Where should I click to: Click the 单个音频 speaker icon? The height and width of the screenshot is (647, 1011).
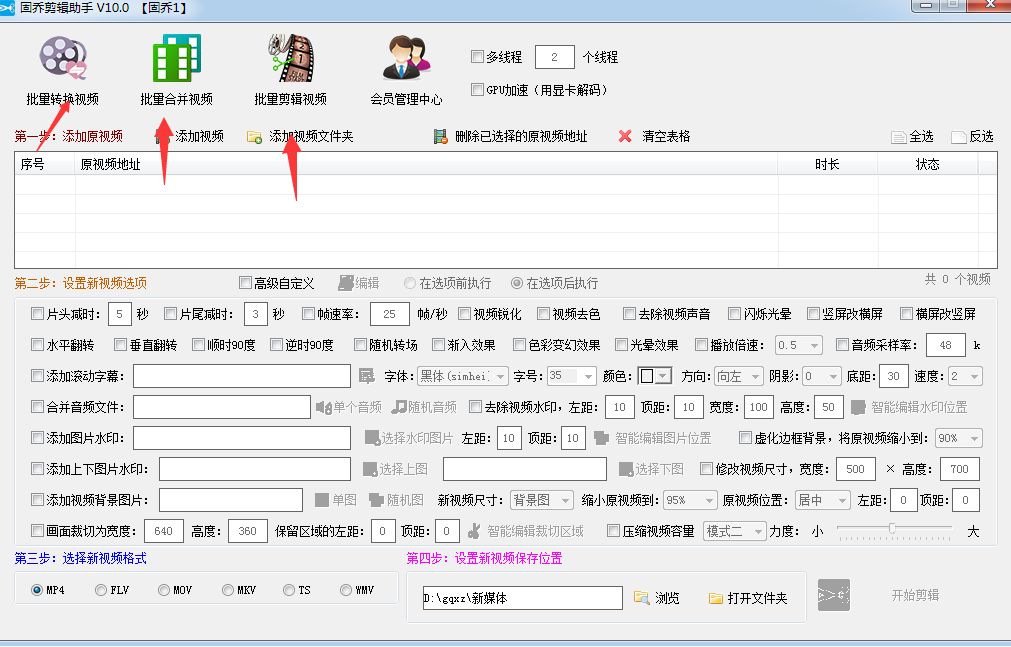(x=323, y=407)
